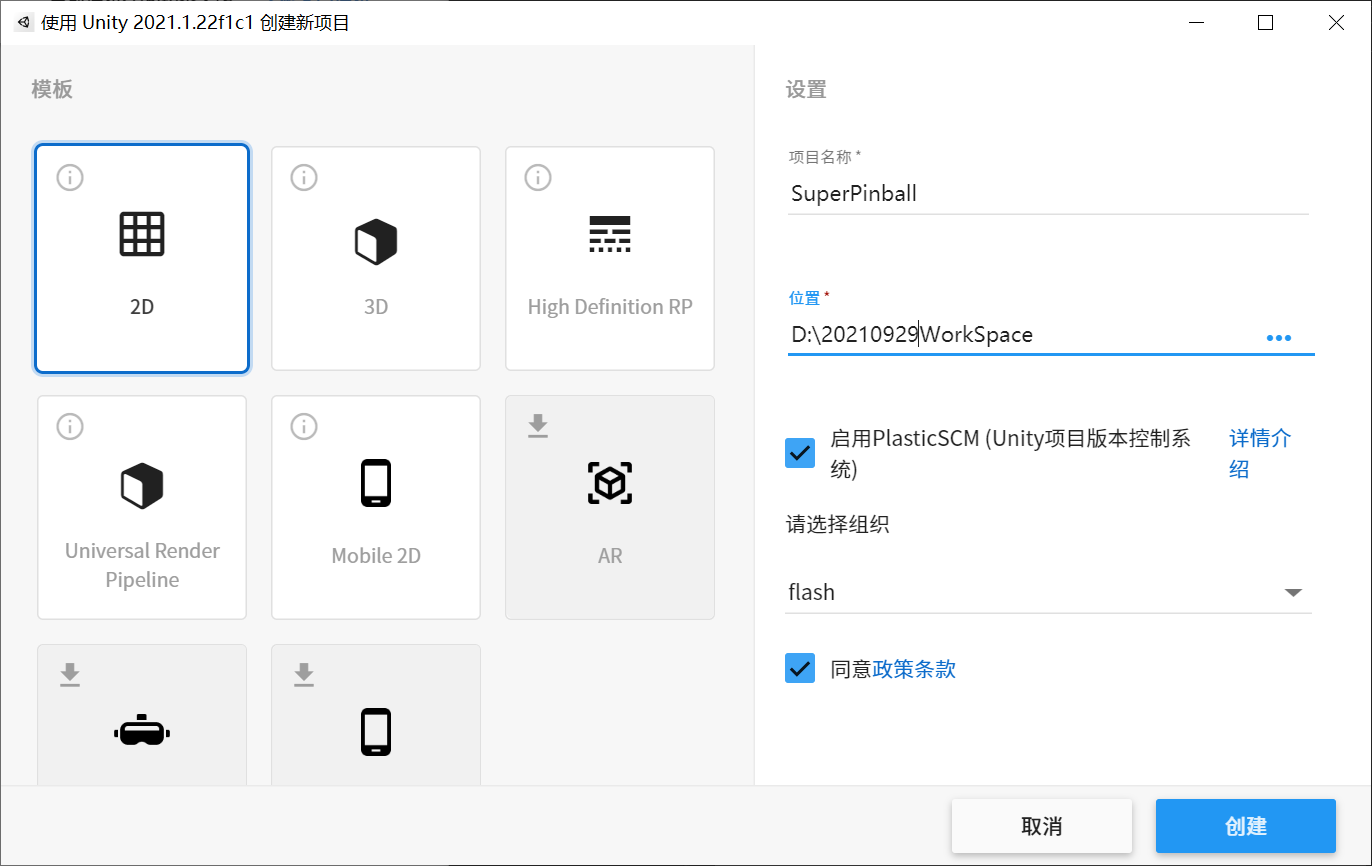Image resolution: width=1372 pixels, height=866 pixels.
Task: Select the bottom row phone template icon
Action: (x=376, y=732)
